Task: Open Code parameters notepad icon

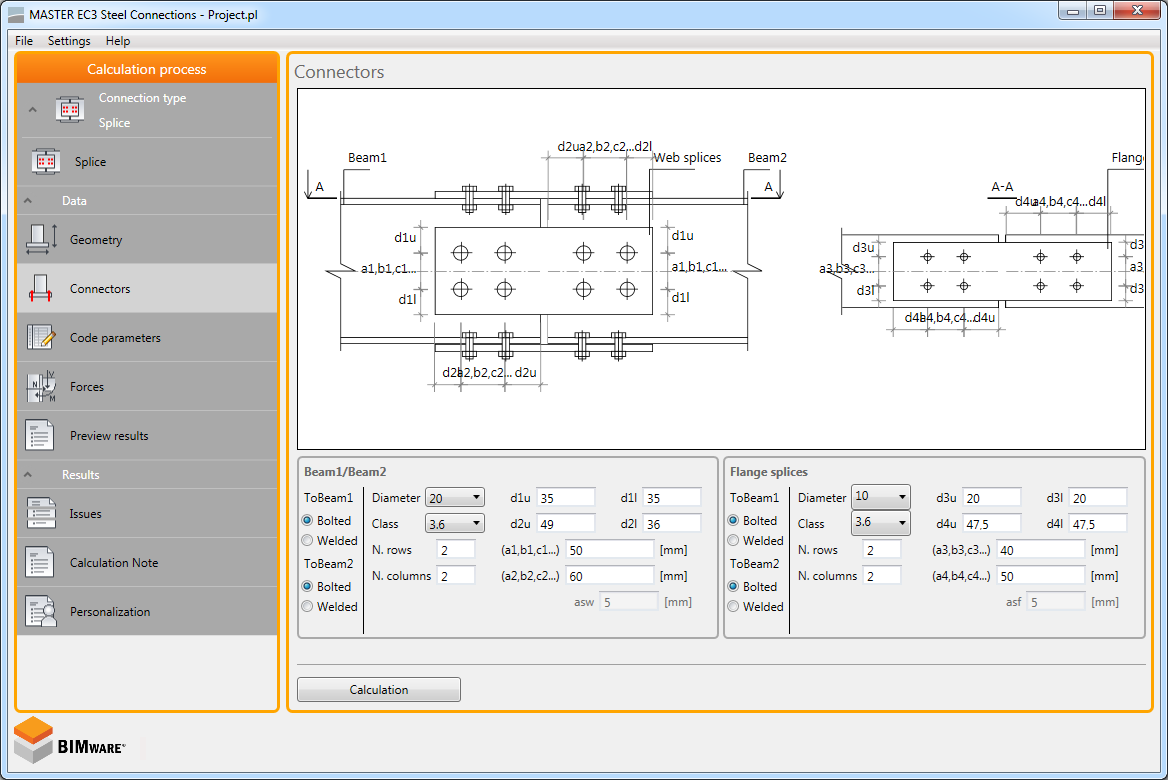Action: point(41,338)
